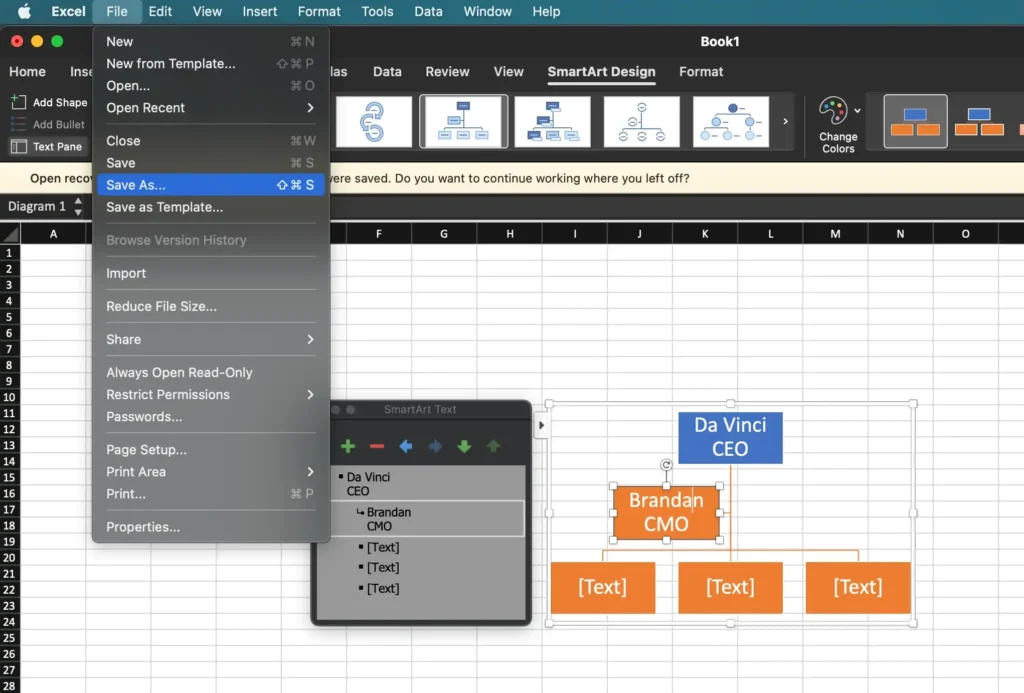Toggle Always Open Read-Only

[x=210, y=372]
